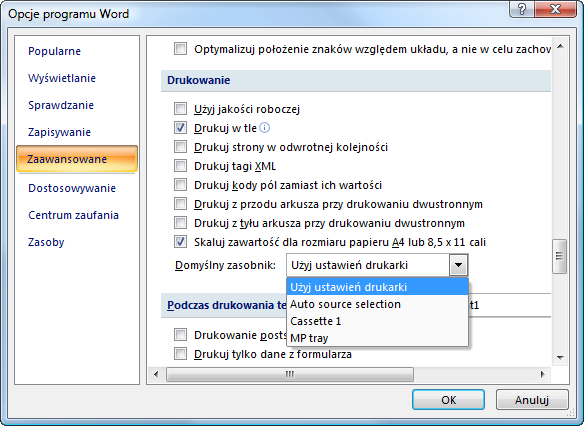Viewport: 584px width, 426px height.
Task: Tick the Użyj jakości roboczej checkbox
Action: [x=181, y=109]
